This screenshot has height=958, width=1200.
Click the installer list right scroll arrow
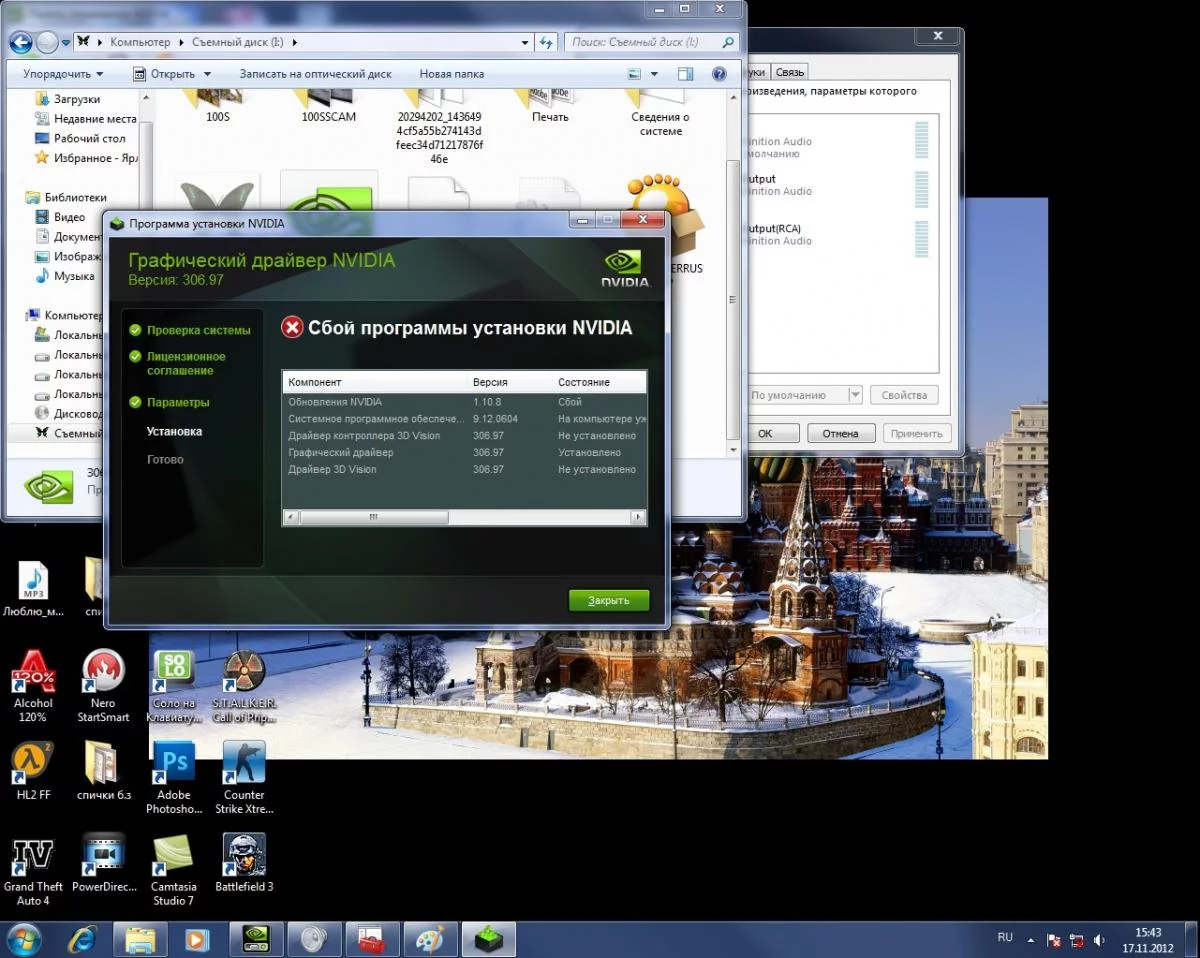click(x=638, y=517)
